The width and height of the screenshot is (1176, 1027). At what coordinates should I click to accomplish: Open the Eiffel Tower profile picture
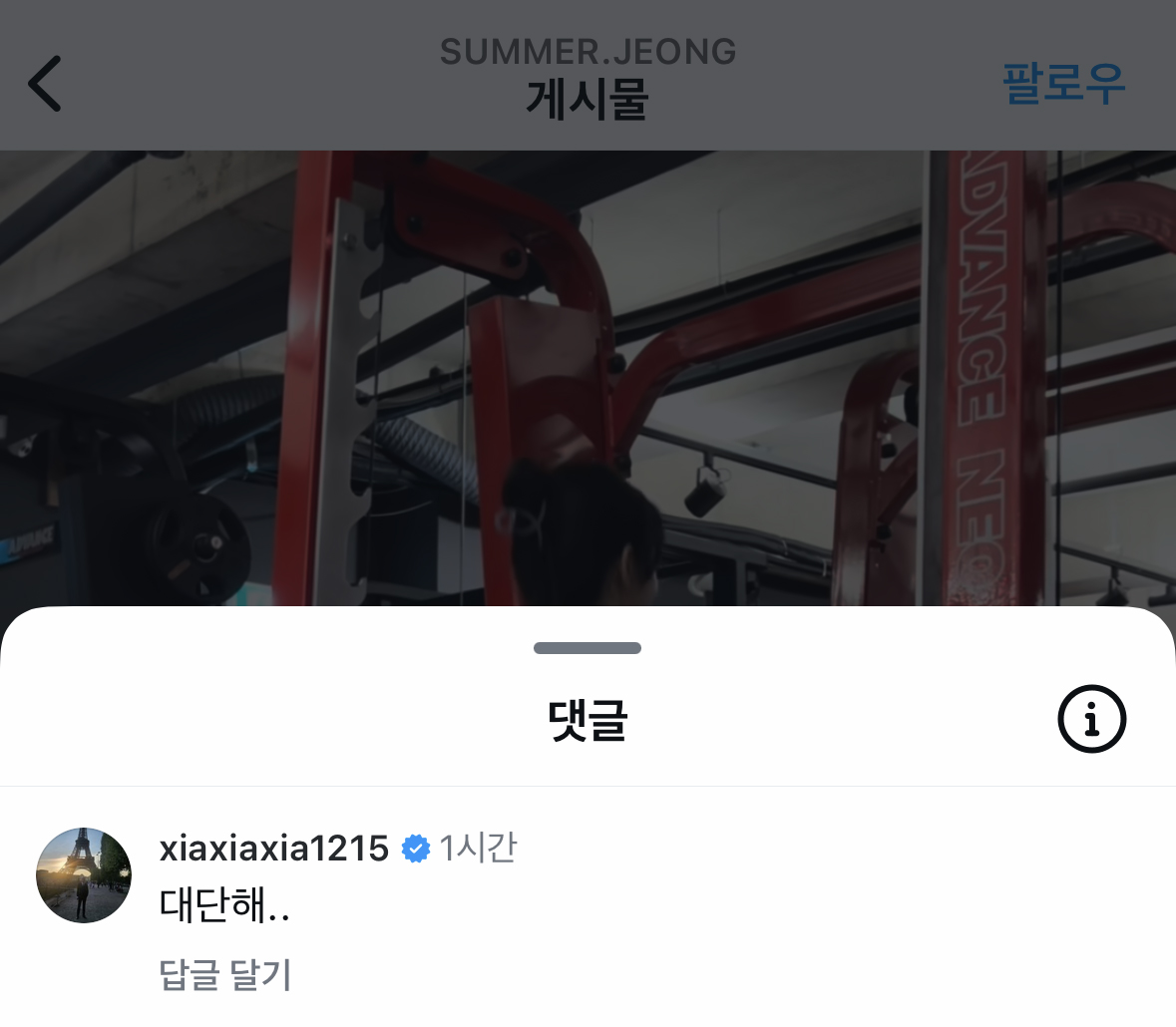pos(83,874)
